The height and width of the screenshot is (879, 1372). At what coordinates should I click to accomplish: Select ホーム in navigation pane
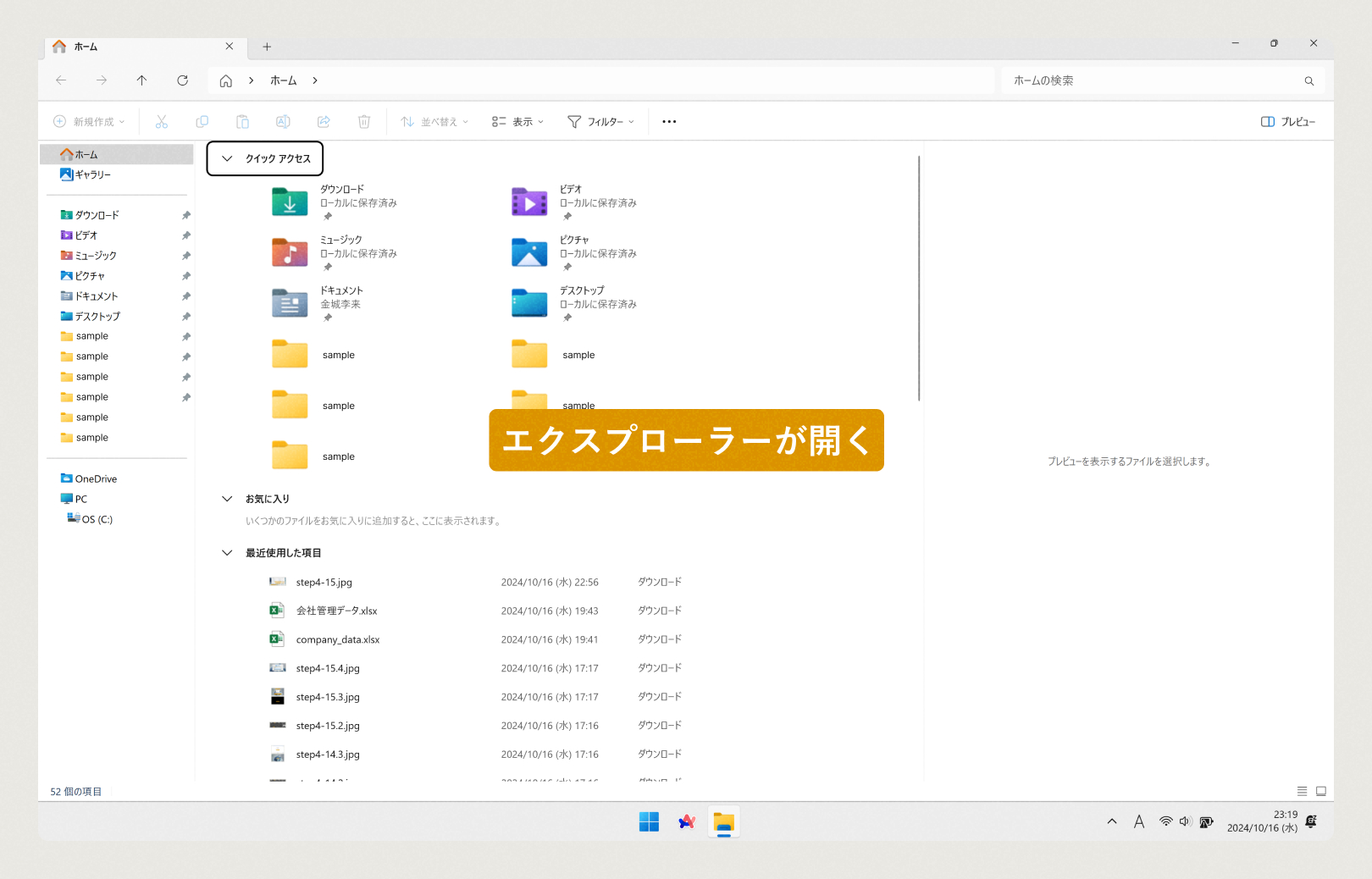(117, 154)
